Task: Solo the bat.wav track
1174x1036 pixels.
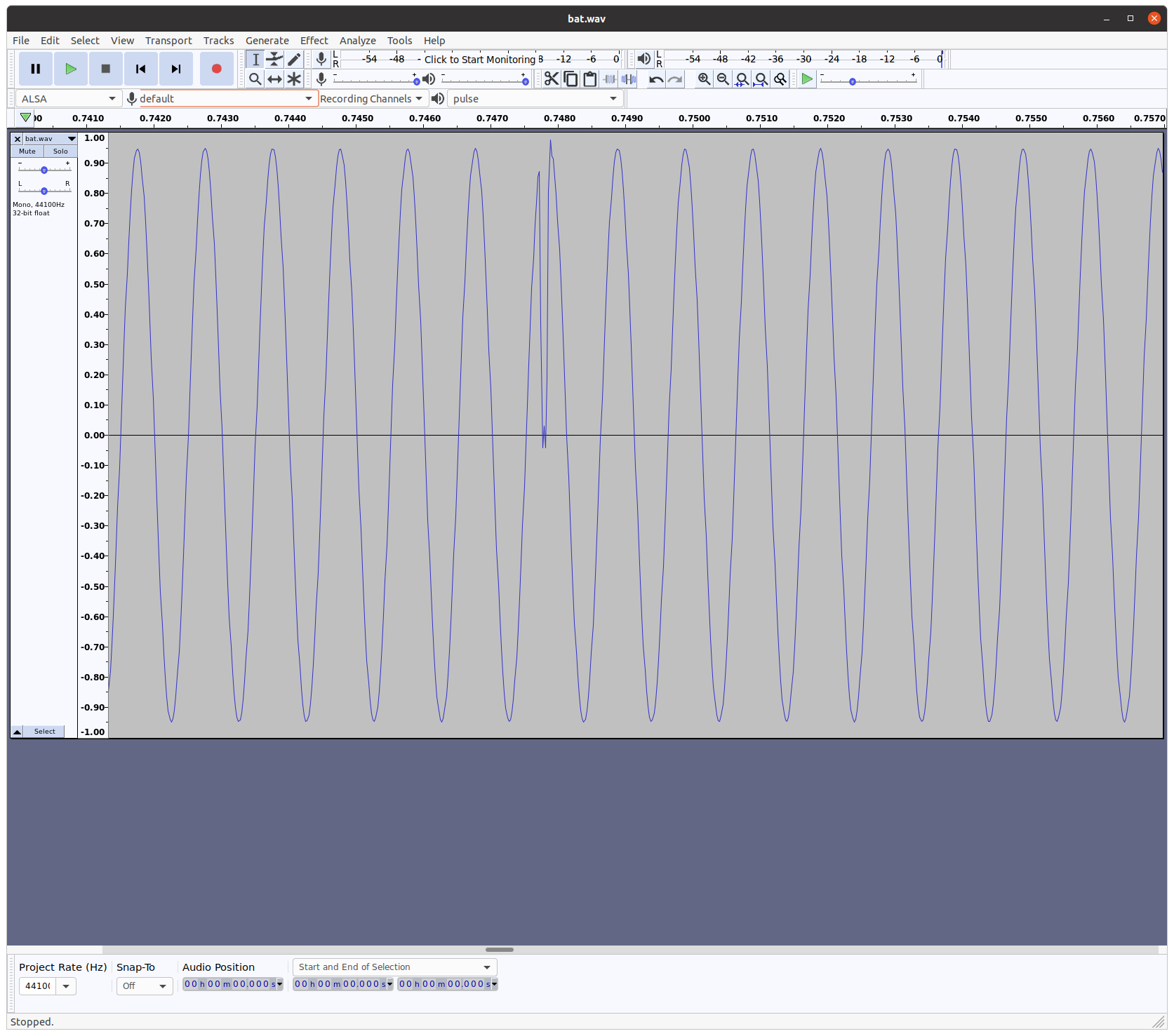Action: (60, 151)
